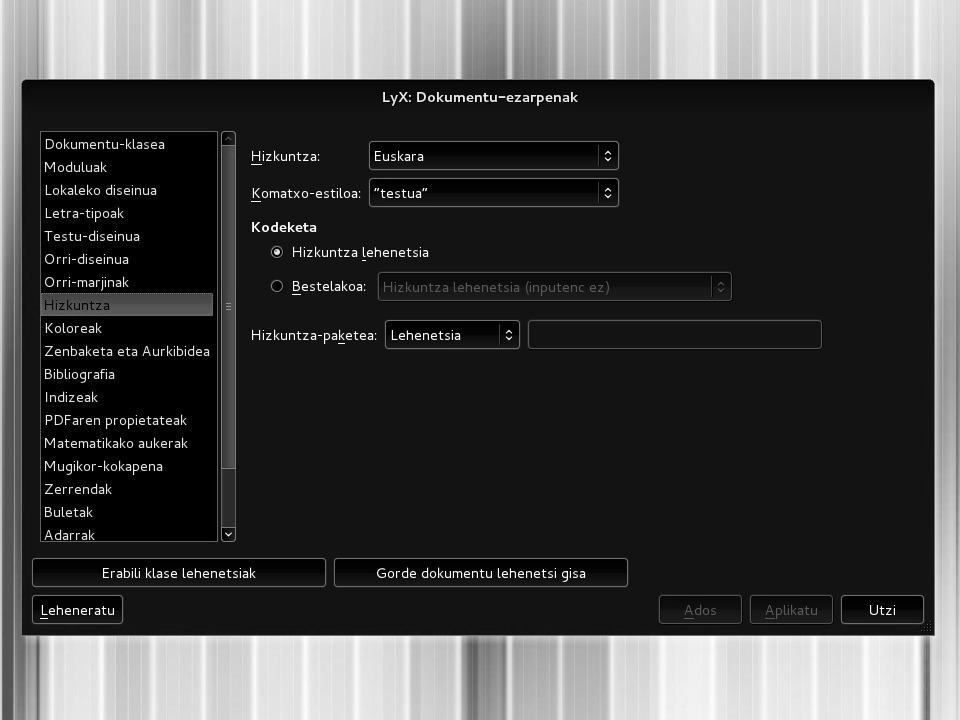Image resolution: width=960 pixels, height=720 pixels.
Task: Select the Bestelakoa radio option
Action: click(277, 286)
